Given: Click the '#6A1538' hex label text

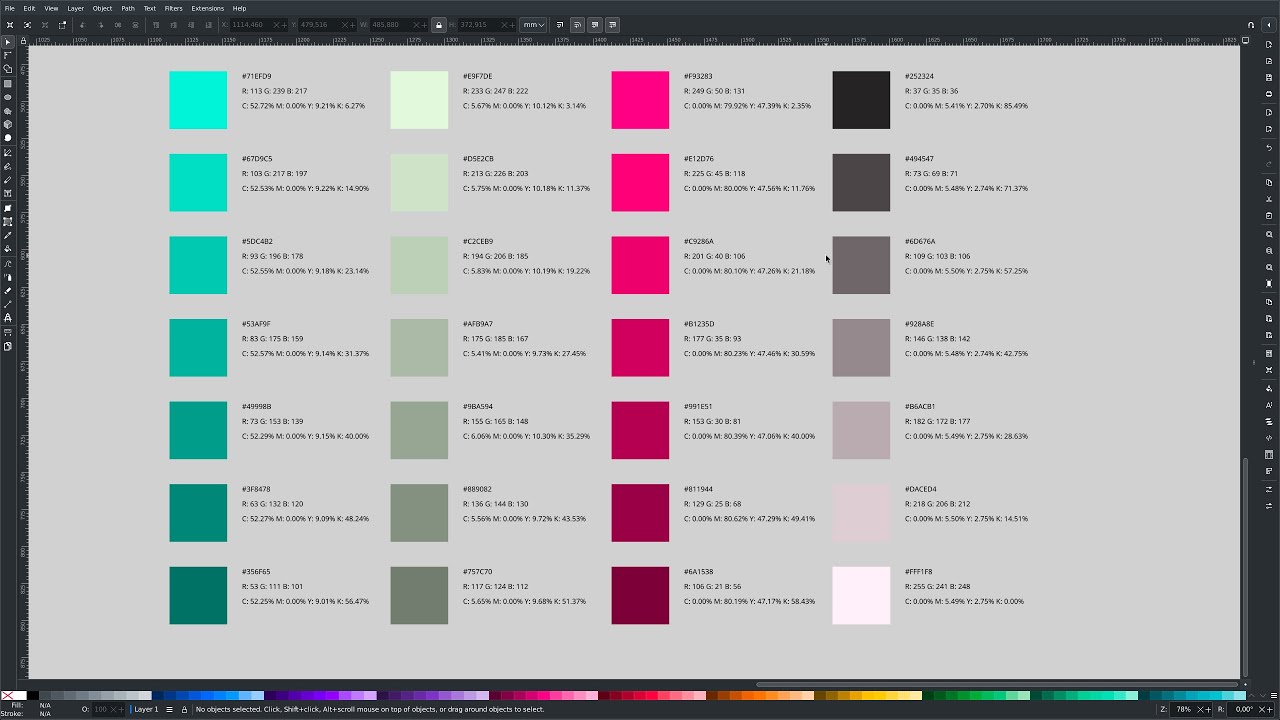Looking at the screenshot, I should click(x=697, y=572).
